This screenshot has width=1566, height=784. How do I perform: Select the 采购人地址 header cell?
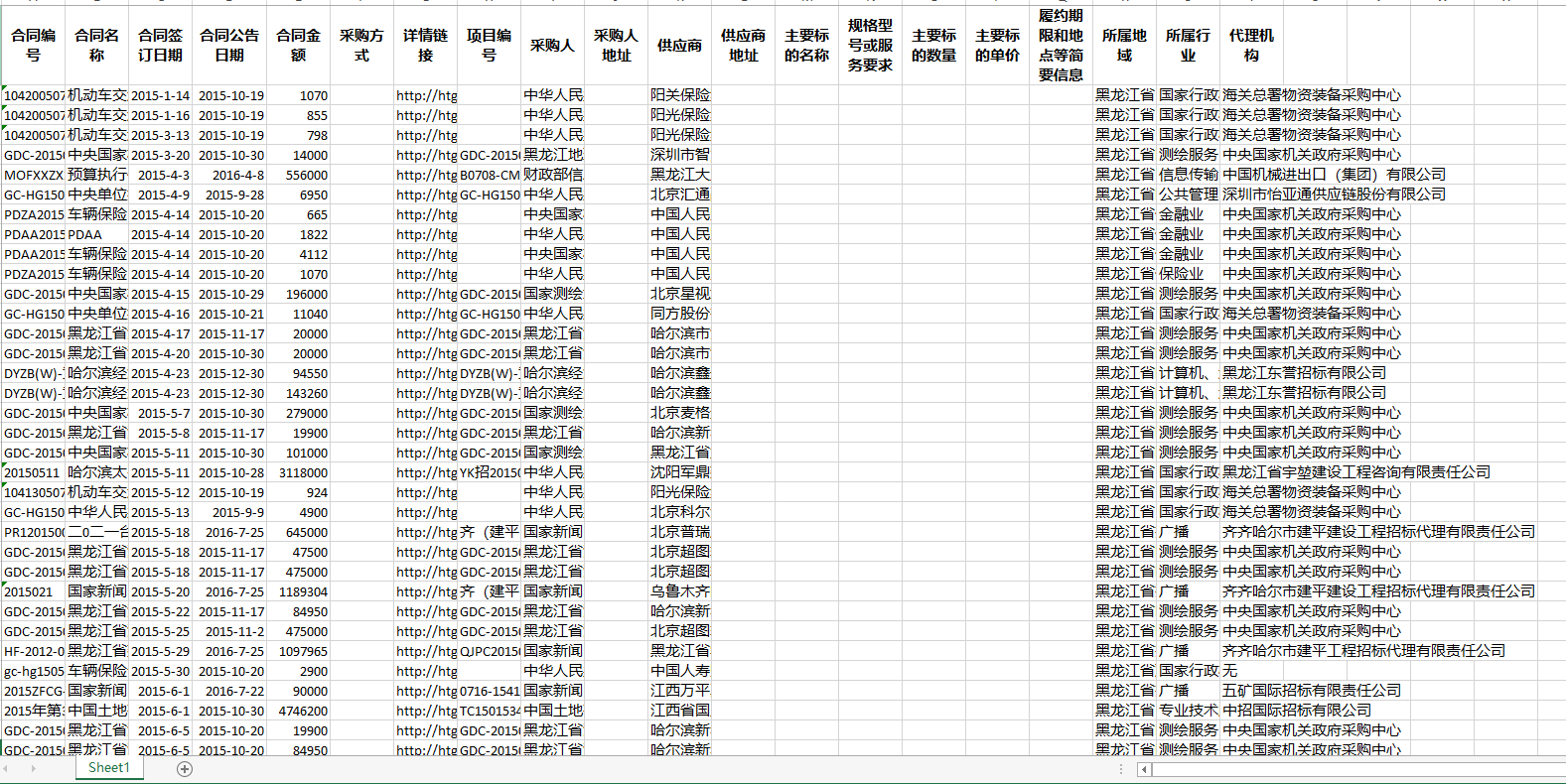coord(616,46)
